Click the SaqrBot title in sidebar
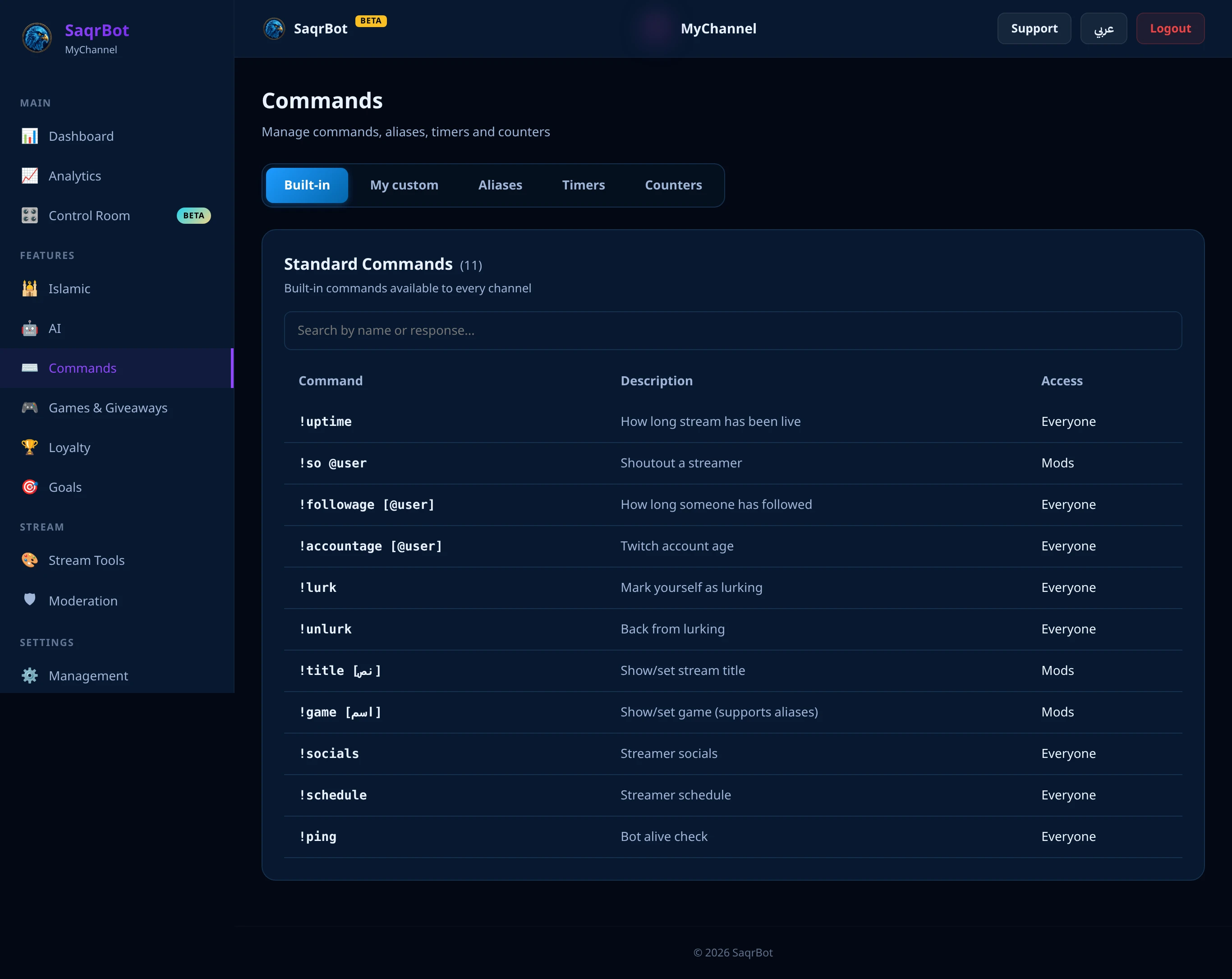Viewport: 1232px width, 979px height. [x=97, y=30]
